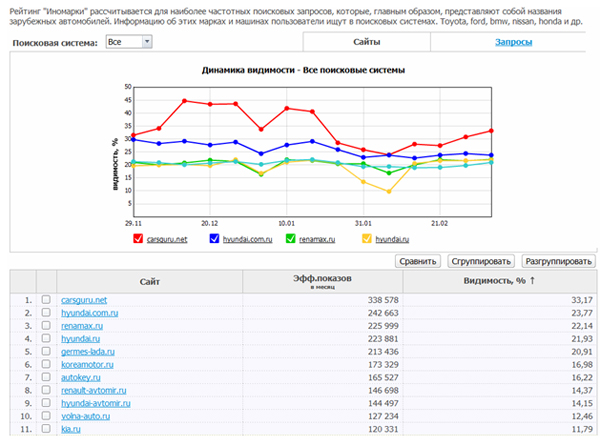Toggle the yellow hyundai.ru legend checkbox
The height and width of the screenshot is (446, 600).
pos(367,239)
